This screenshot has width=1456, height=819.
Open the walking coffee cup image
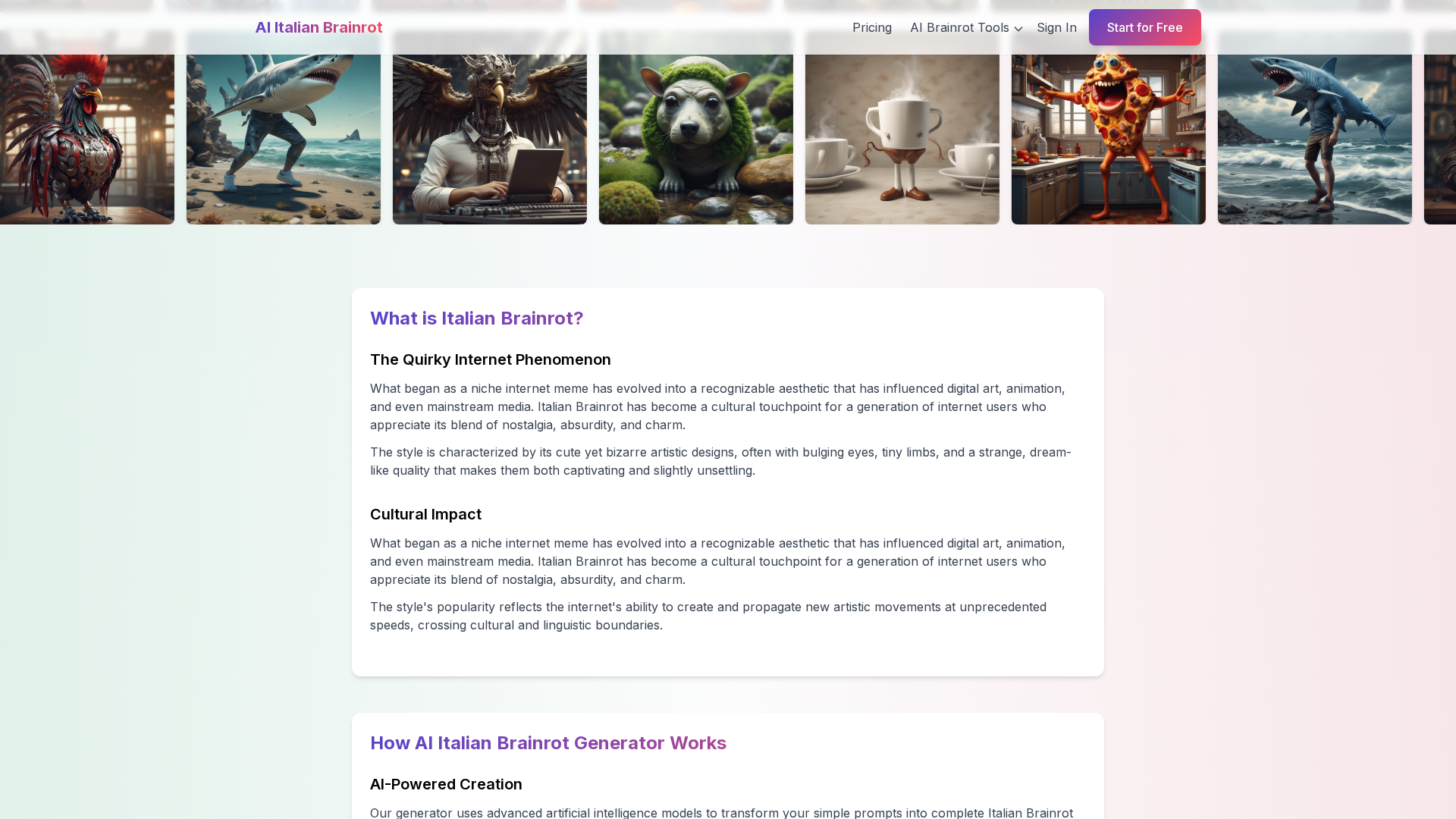[902, 127]
